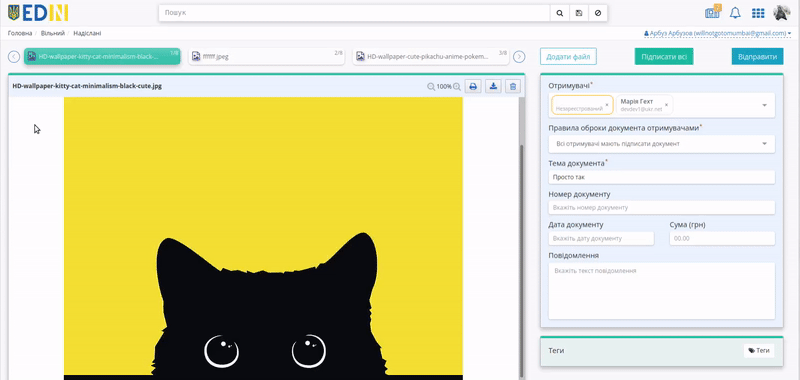
Task: Click the Тема документа field
Action: [662, 177]
